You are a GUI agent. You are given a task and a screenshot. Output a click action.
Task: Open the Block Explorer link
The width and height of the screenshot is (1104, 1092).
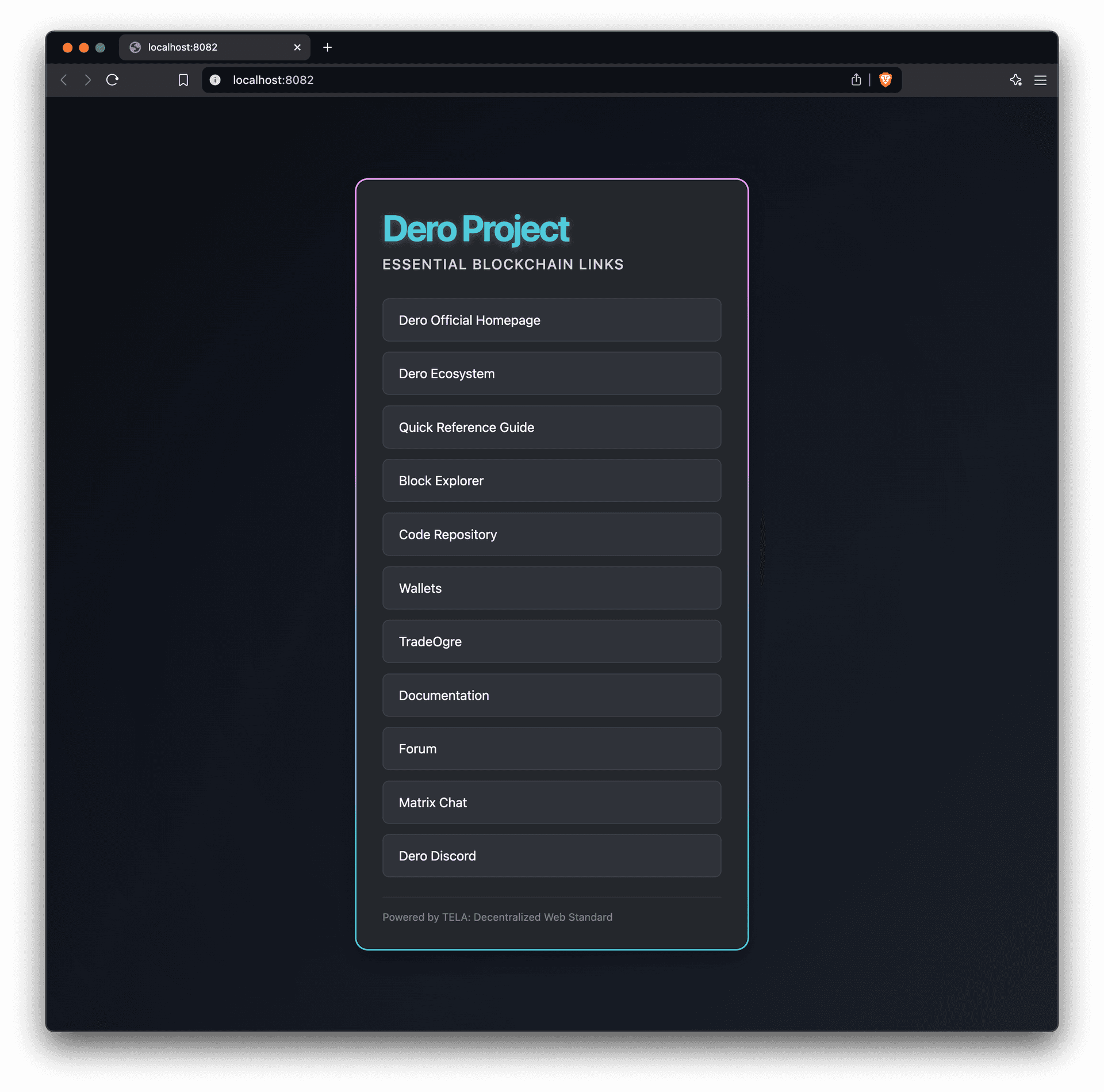pyautogui.click(x=551, y=481)
